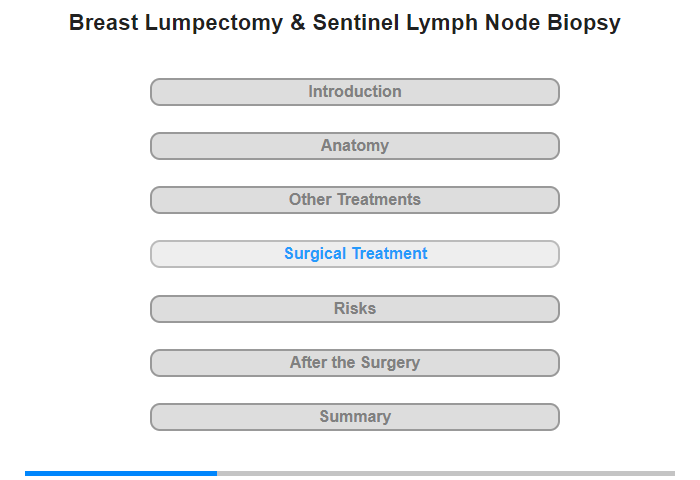Open the highlighted Surgical Treatment section
This screenshot has height=480, width=700.
pyautogui.click(x=354, y=254)
